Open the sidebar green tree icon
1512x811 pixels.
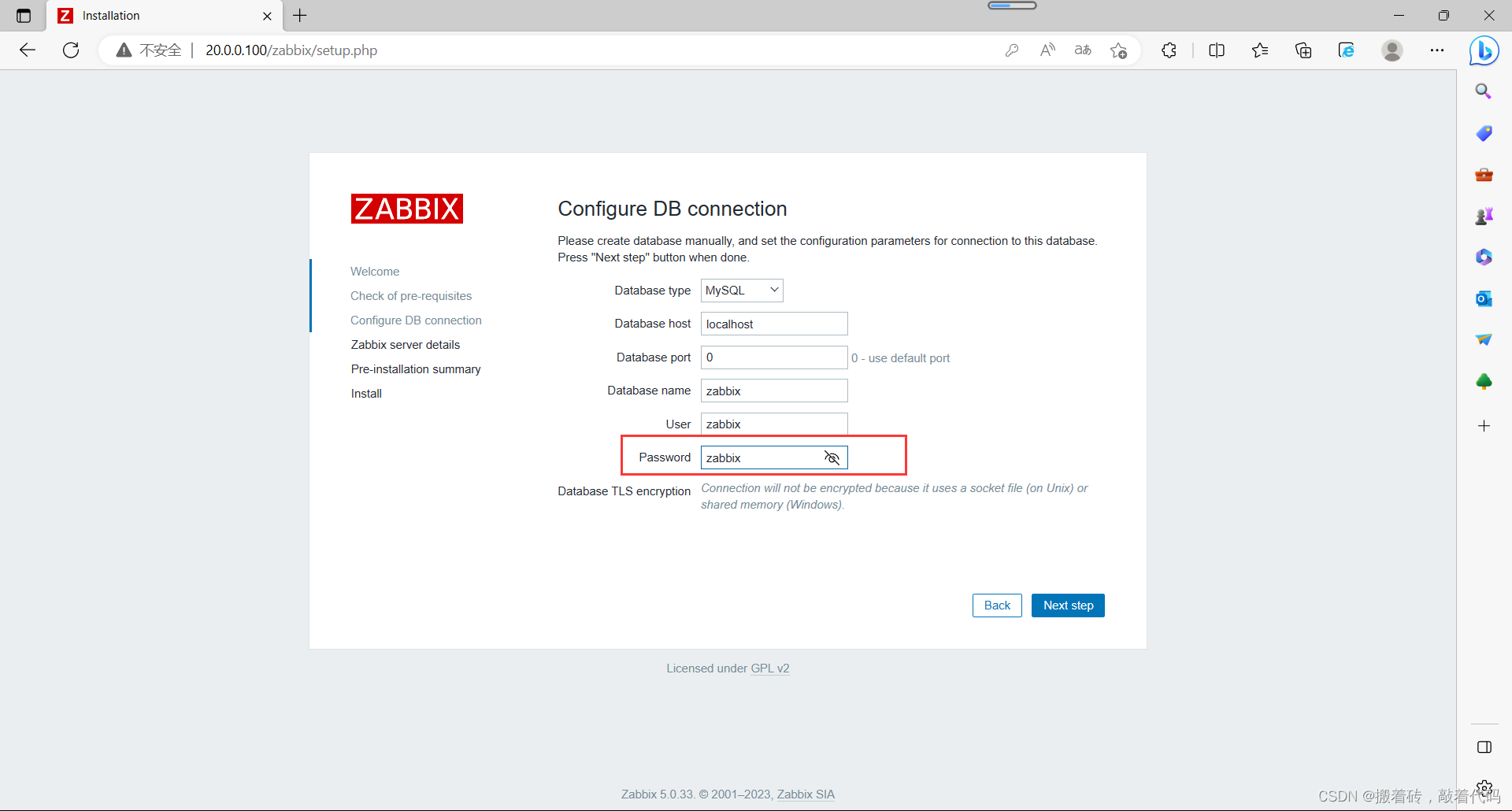click(1484, 382)
